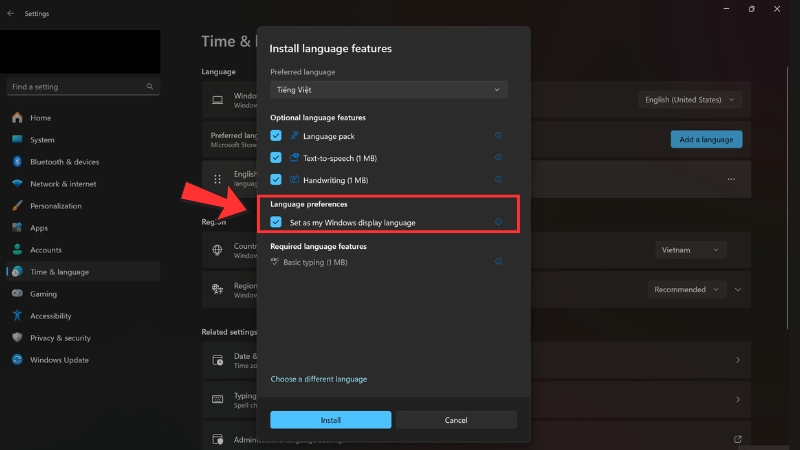This screenshot has height=450, width=800.
Task: Go to Bluetooth & devices settings
Action: pos(64,162)
